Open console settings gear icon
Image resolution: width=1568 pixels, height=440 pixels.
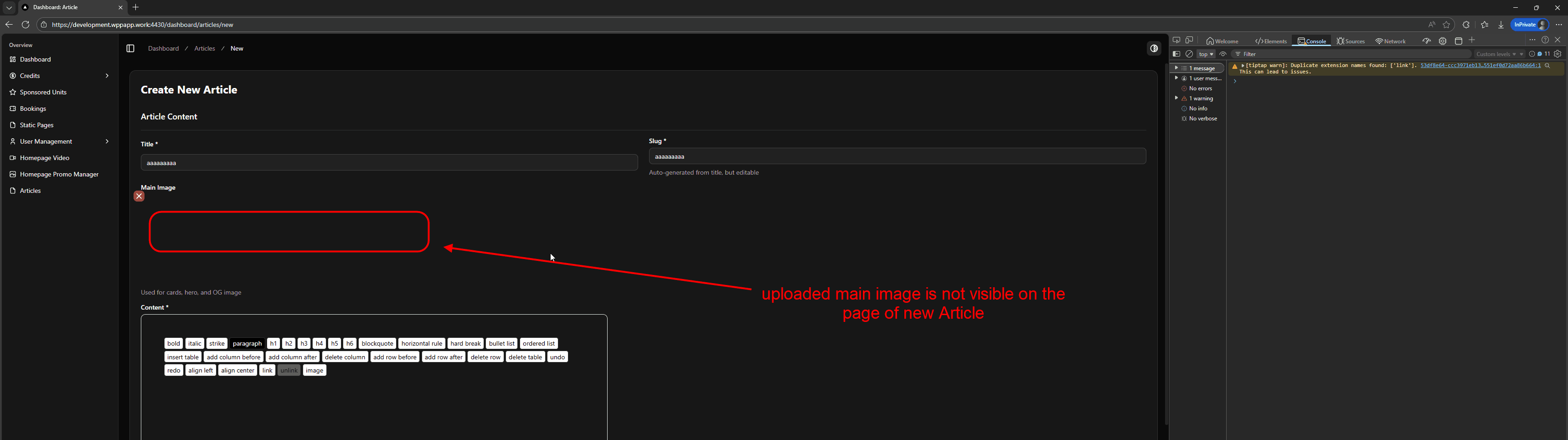[x=1558, y=54]
